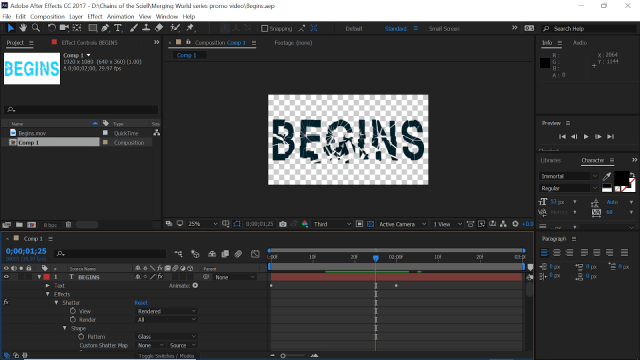Open the Immortal font family dropdown
The width and height of the screenshot is (640, 360).
tap(569, 176)
